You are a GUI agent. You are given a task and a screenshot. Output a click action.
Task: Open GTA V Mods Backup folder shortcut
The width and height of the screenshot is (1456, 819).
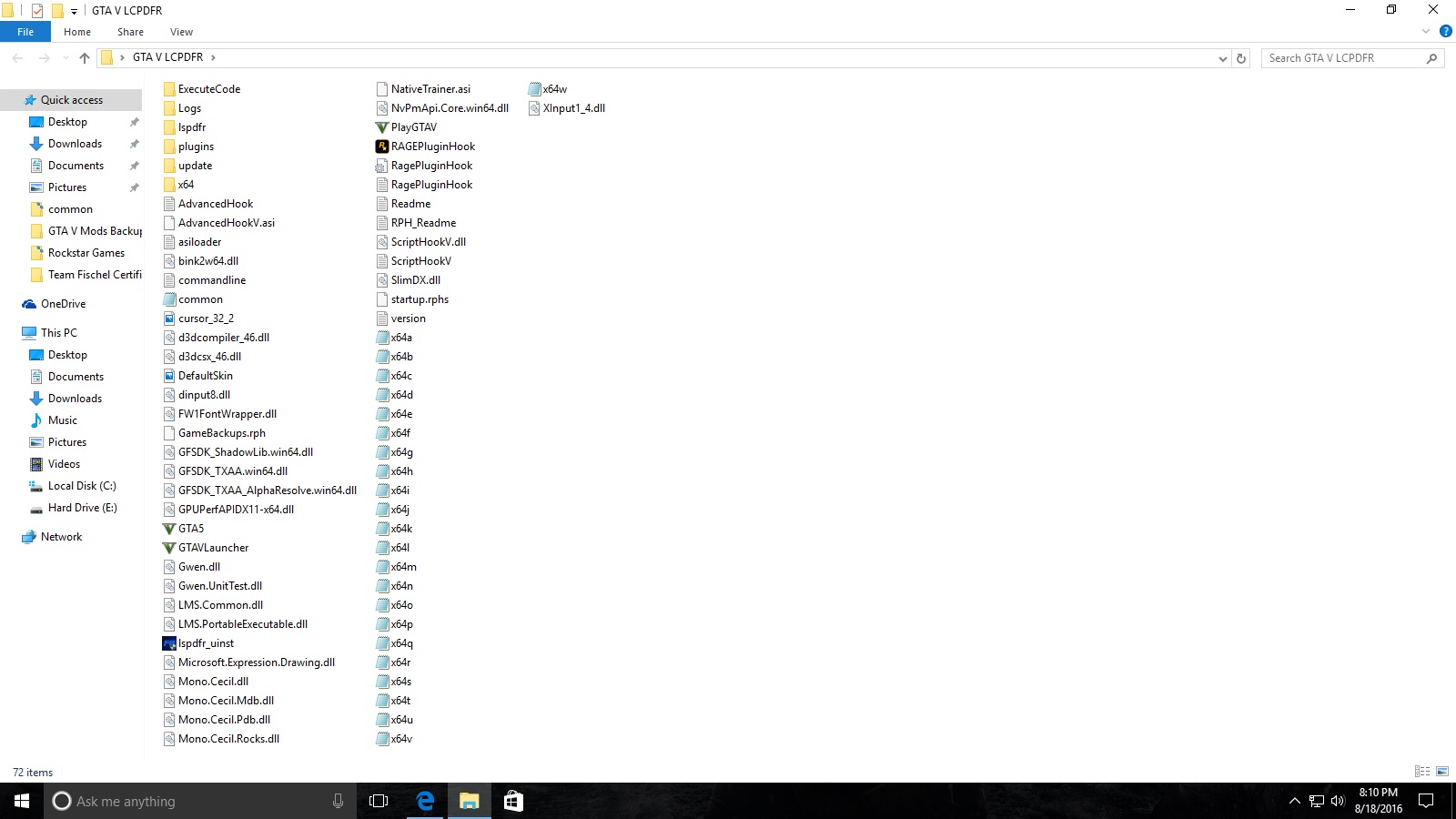(x=86, y=231)
